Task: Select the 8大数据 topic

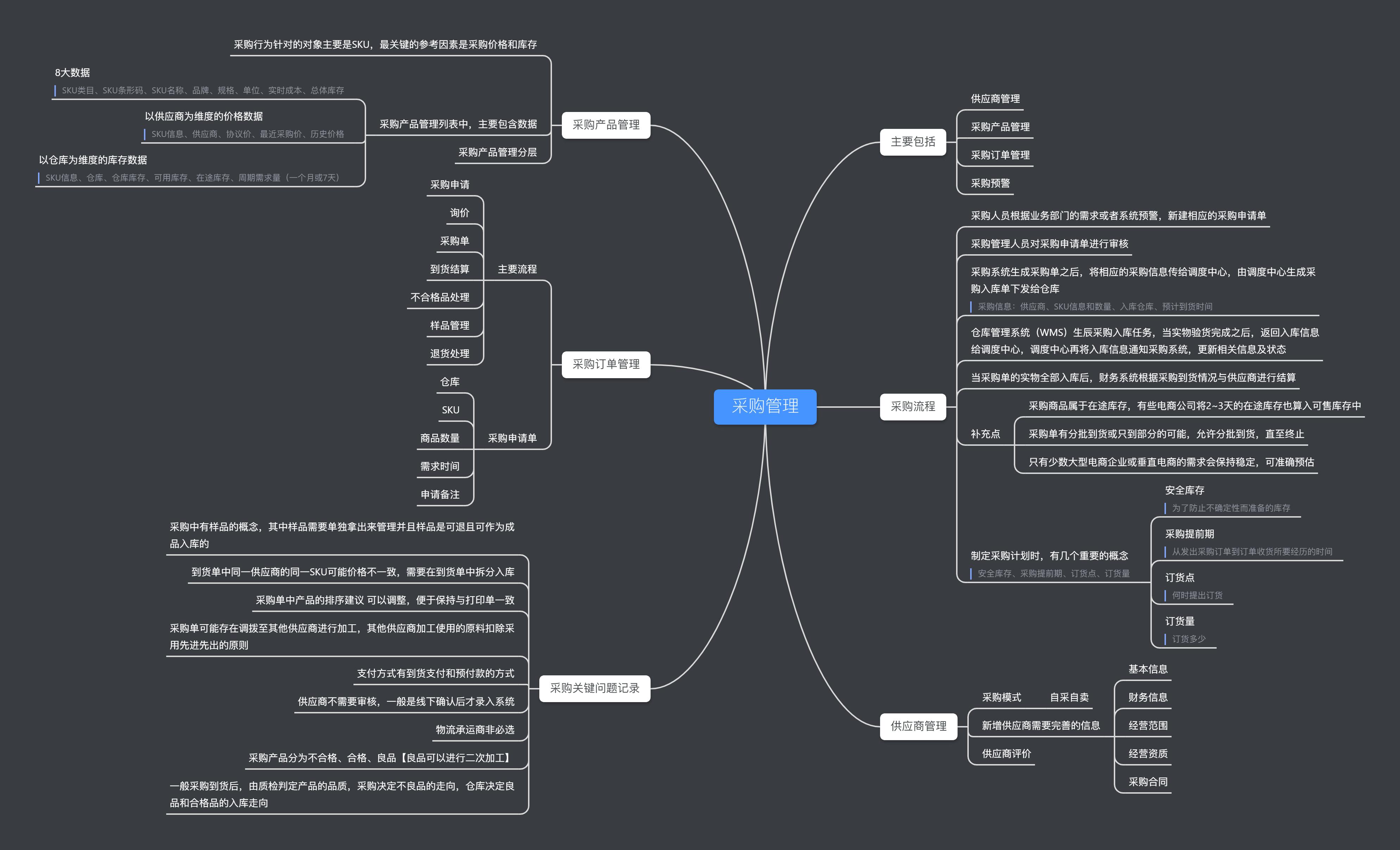Action: pos(72,73)
